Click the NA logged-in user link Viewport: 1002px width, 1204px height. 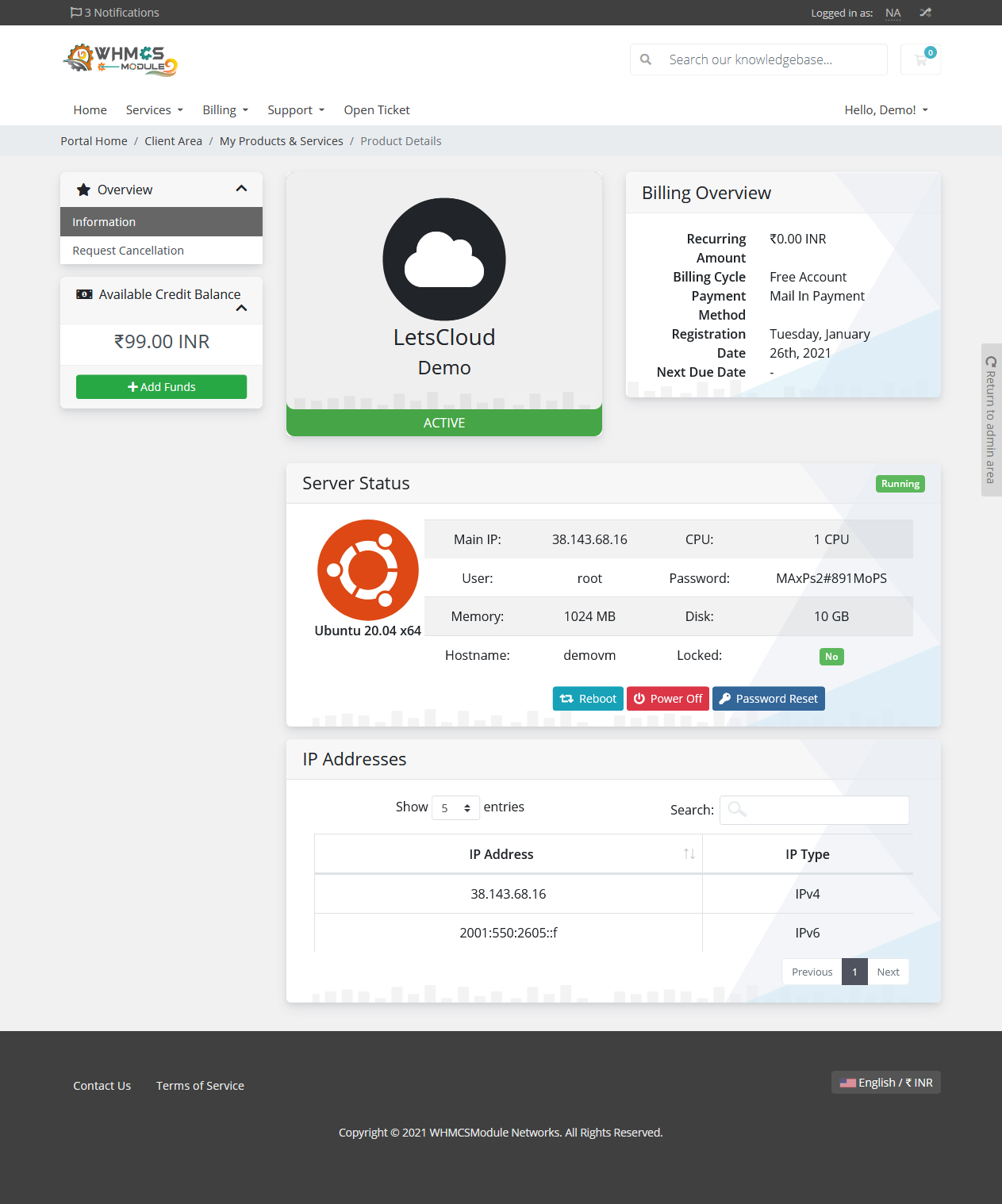click(893, 13)
